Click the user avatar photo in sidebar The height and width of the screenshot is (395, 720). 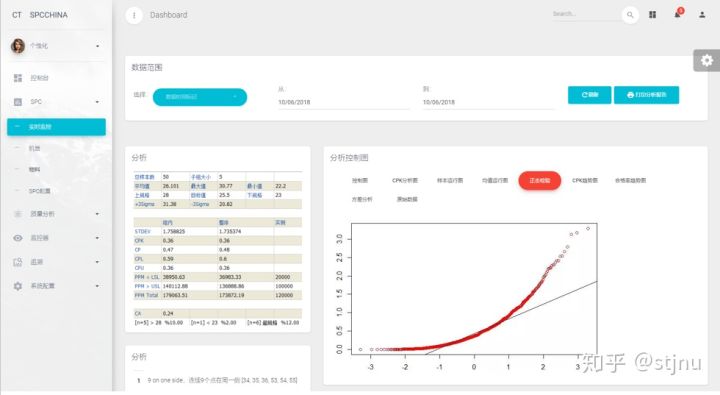18,45
